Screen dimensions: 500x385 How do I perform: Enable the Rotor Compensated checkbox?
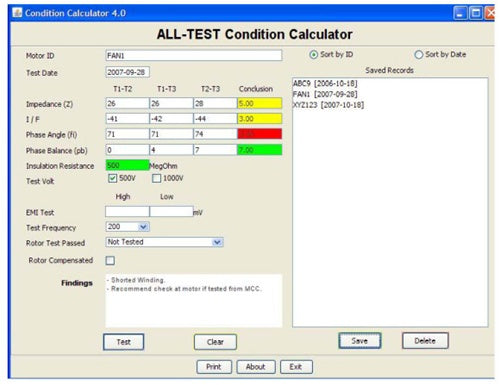click(x=110, y=260)
